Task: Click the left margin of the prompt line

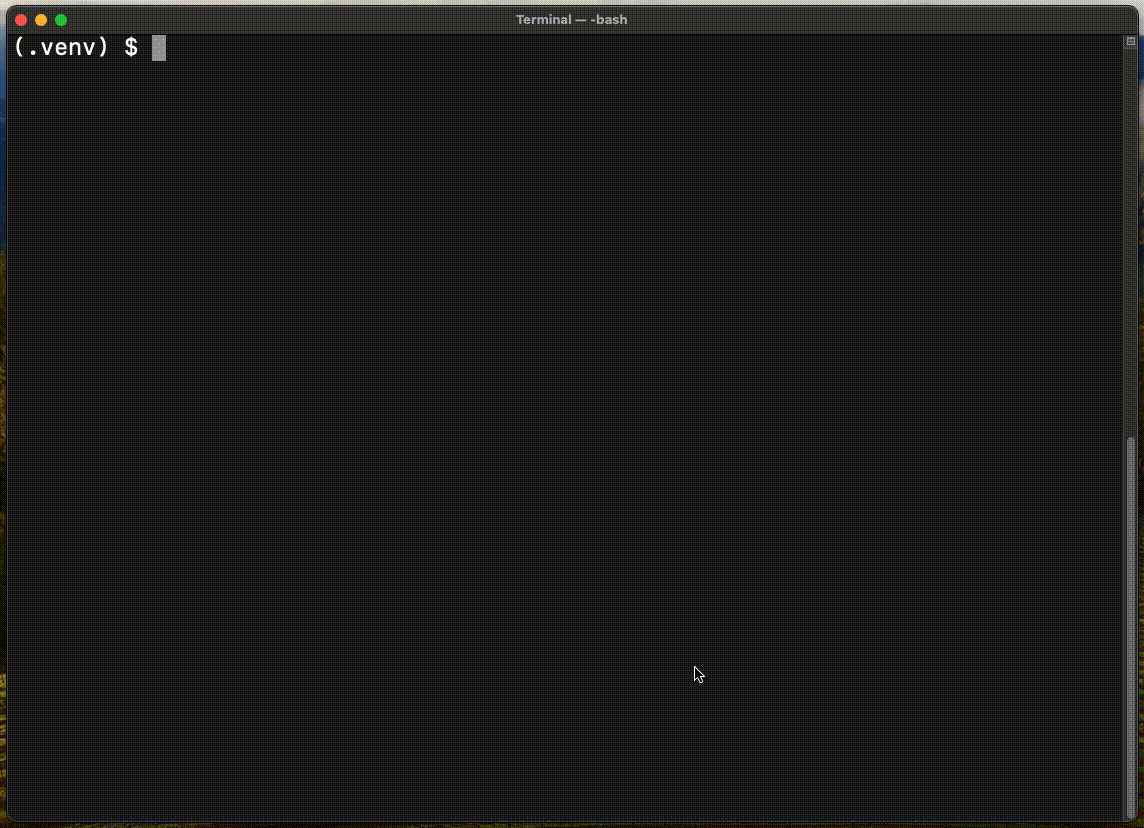Action: pyautogui.click(x=10, y=47)
